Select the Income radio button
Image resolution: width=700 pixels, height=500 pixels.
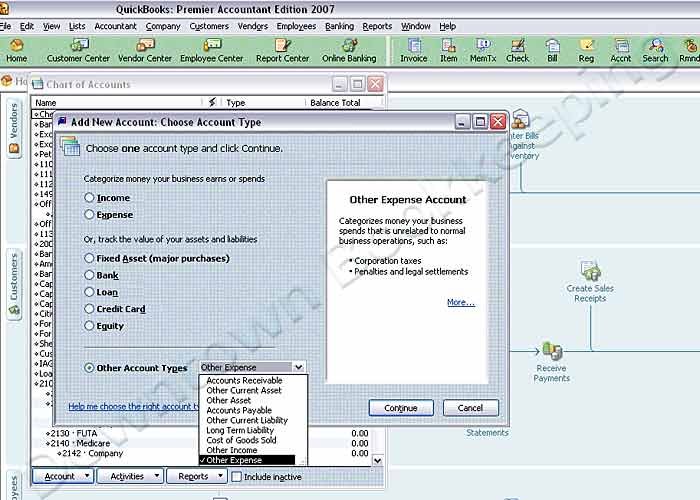(x=89, y=197)
